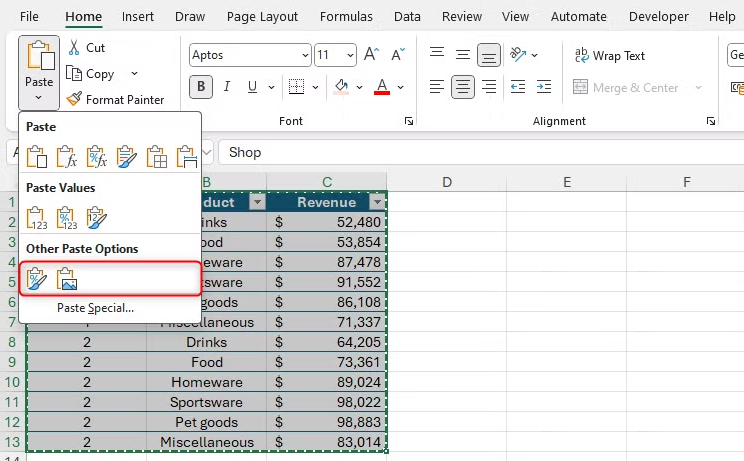Click the Borders icon
This screenshot has height=461, width=744.
(x=297, y=87)
